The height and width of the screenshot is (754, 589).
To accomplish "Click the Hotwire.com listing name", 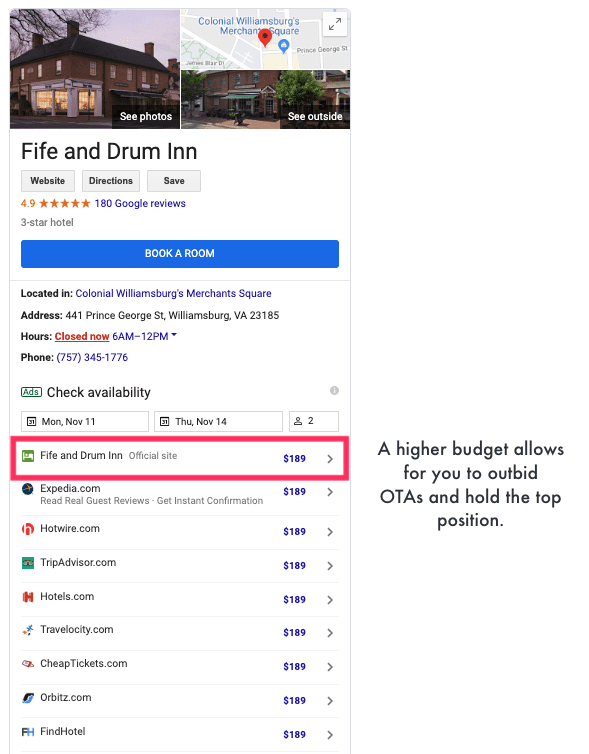I will pos(70,528).
